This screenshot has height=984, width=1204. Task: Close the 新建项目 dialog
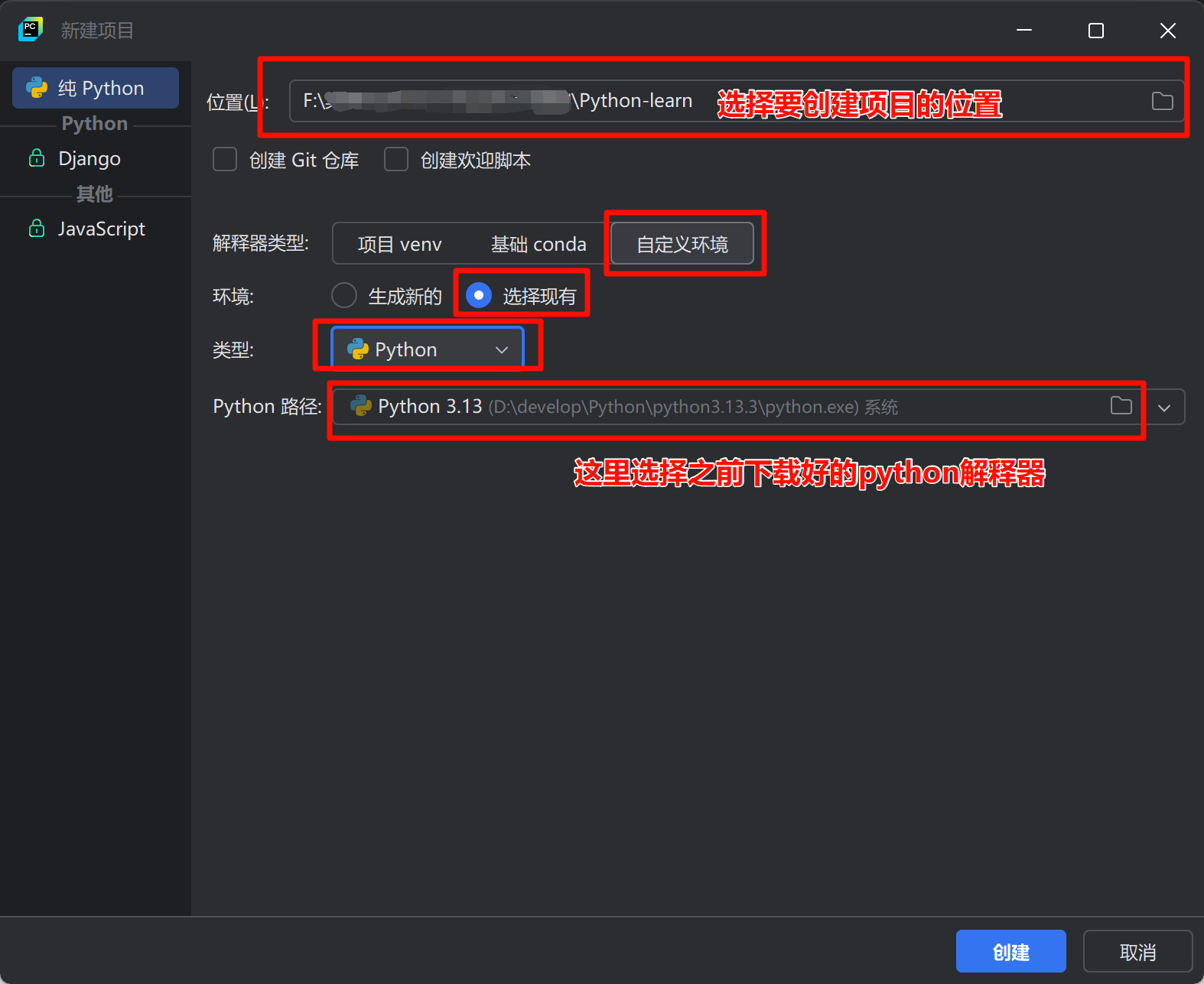point(1167,31)
